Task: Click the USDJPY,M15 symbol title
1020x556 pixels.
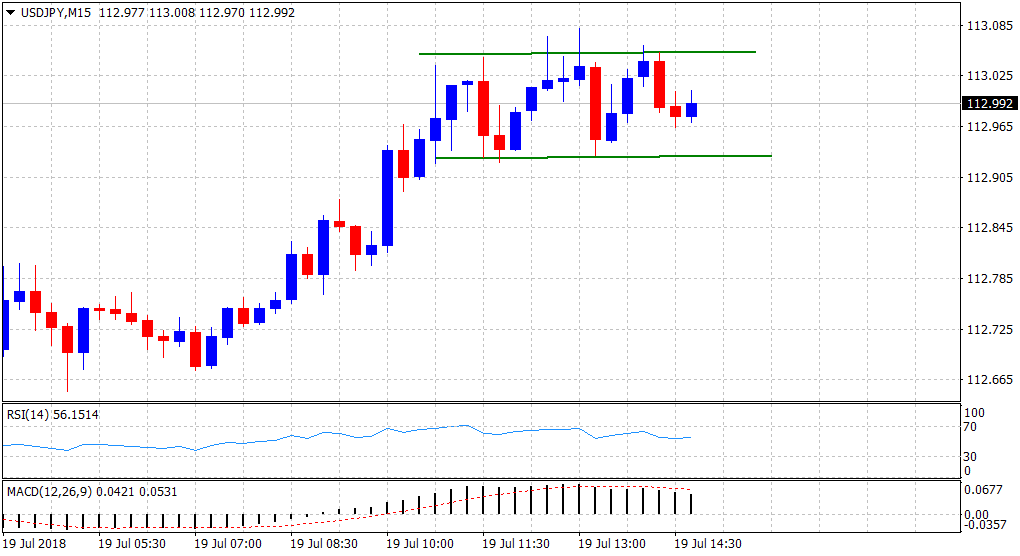Action: 55,12
